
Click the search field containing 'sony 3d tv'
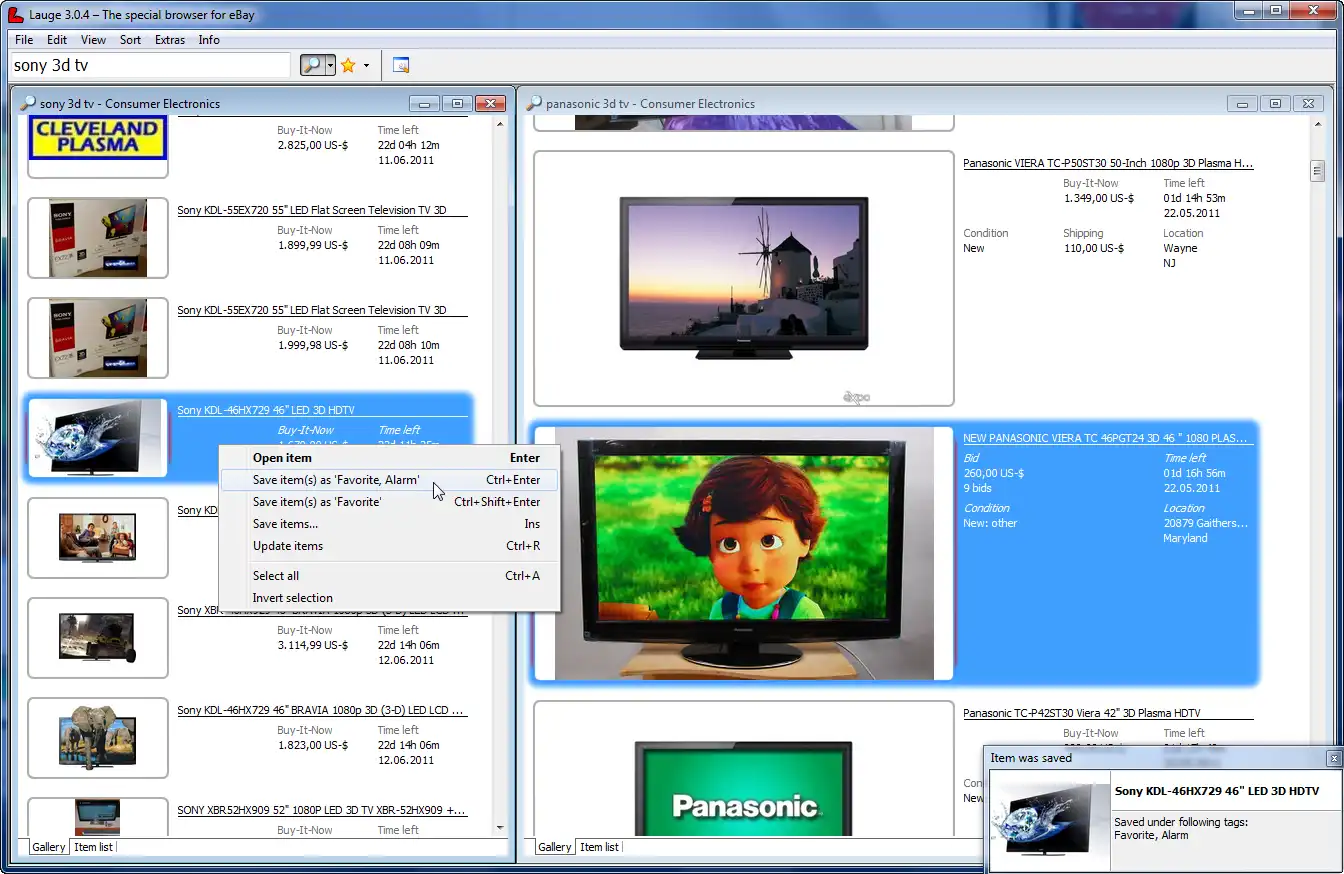[150, 65]
